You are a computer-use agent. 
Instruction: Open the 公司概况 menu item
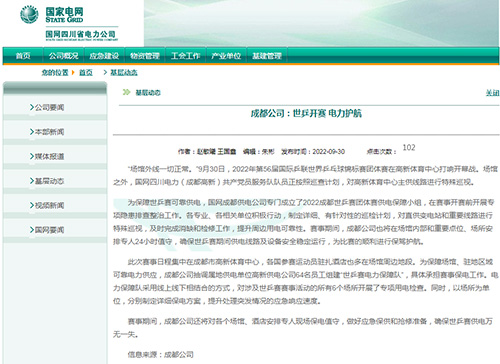[64, 56]
